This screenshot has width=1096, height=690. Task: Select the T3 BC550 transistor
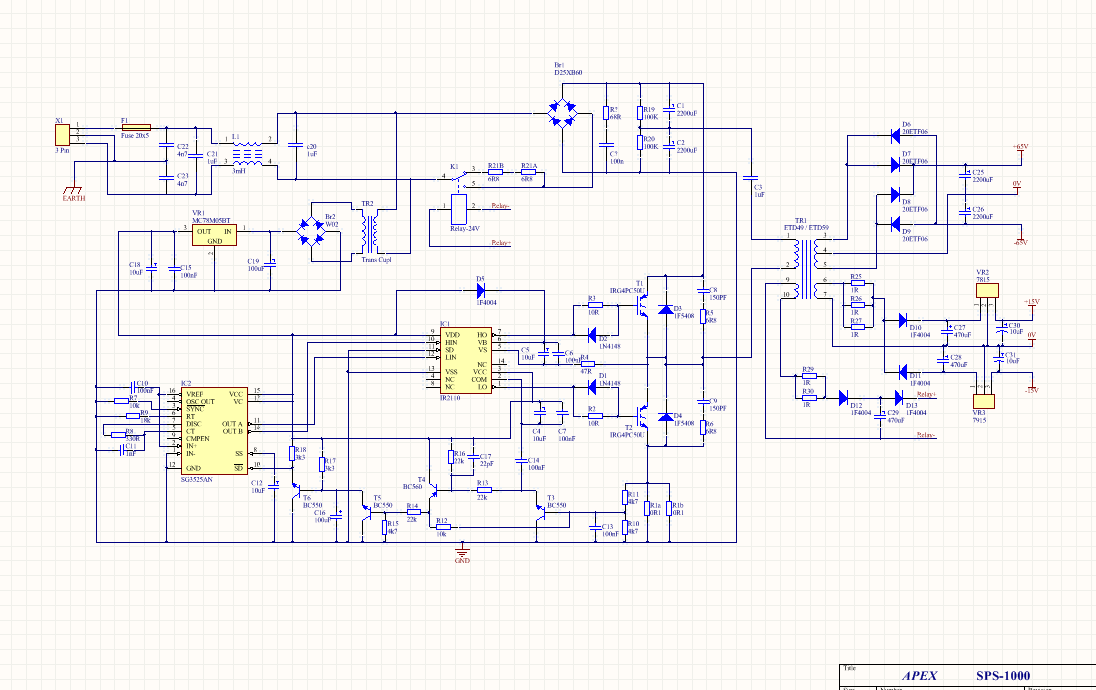coord(540,512)
